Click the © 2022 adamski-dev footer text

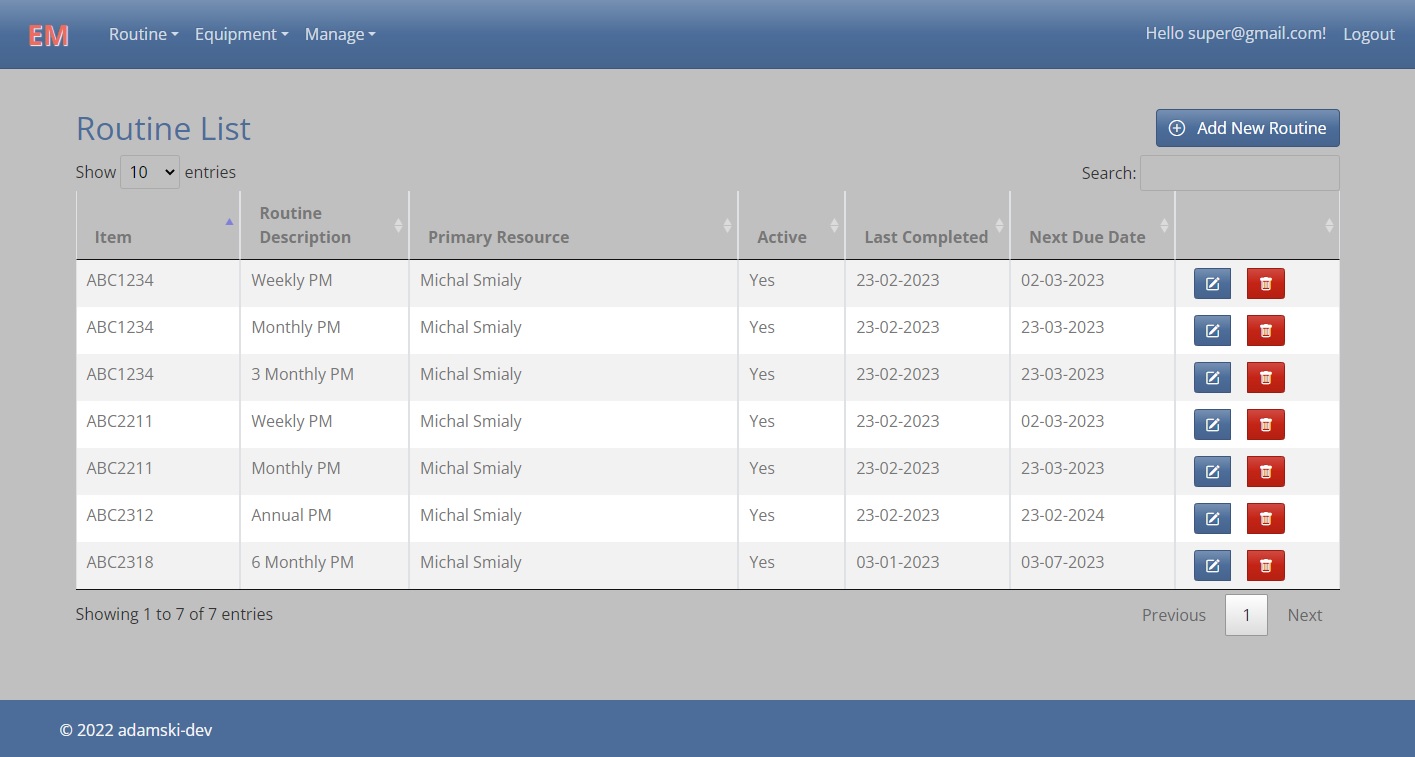click(136, 730)
